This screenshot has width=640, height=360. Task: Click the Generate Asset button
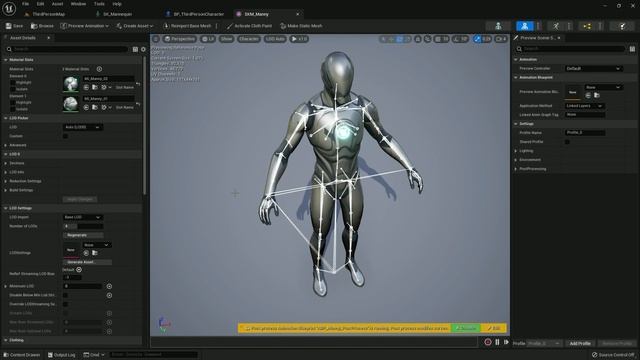tap(87, 262)
